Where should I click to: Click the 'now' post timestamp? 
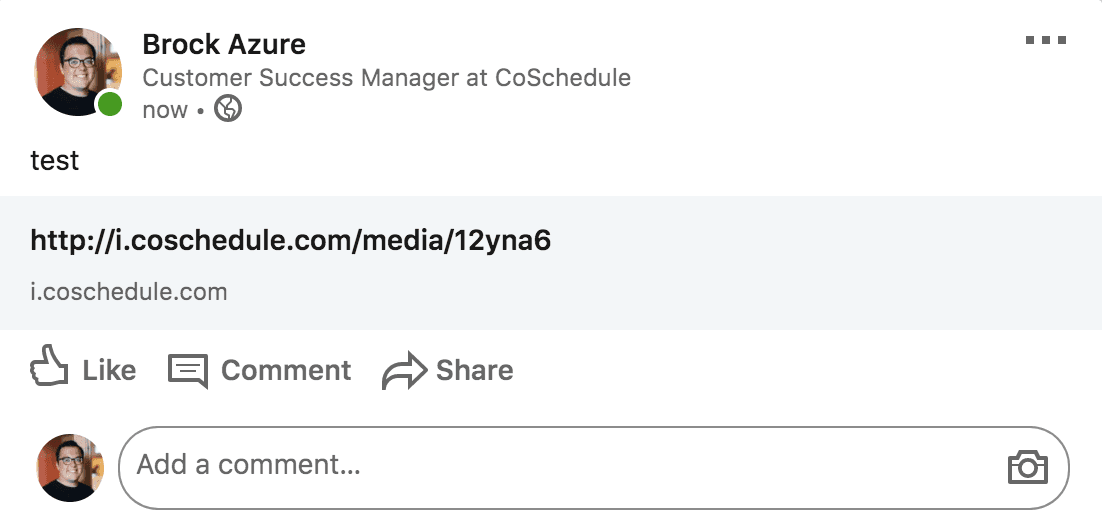pyautogui.click(x=164, y=110)
